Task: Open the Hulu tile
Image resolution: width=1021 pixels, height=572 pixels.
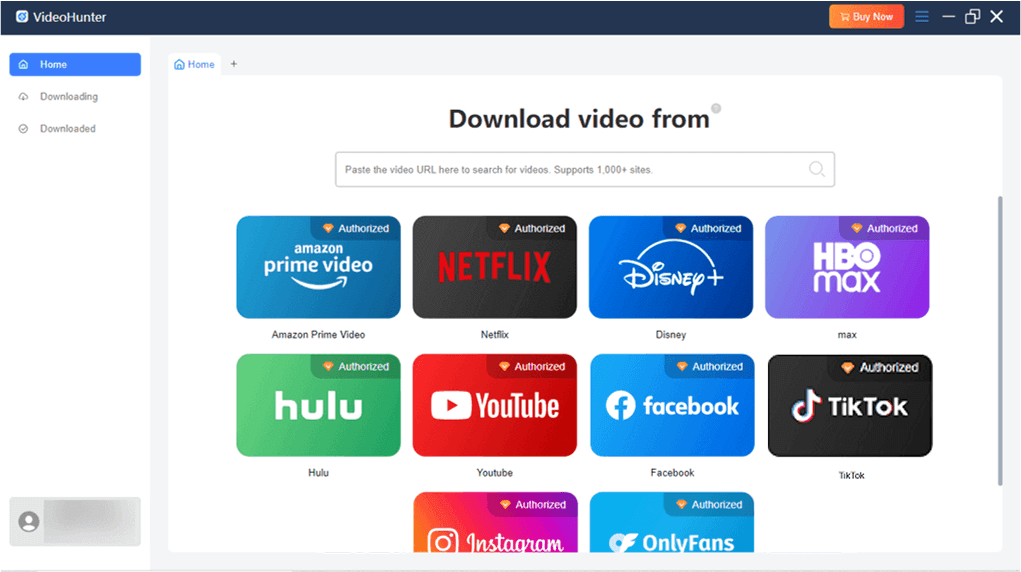Action: 318,405
